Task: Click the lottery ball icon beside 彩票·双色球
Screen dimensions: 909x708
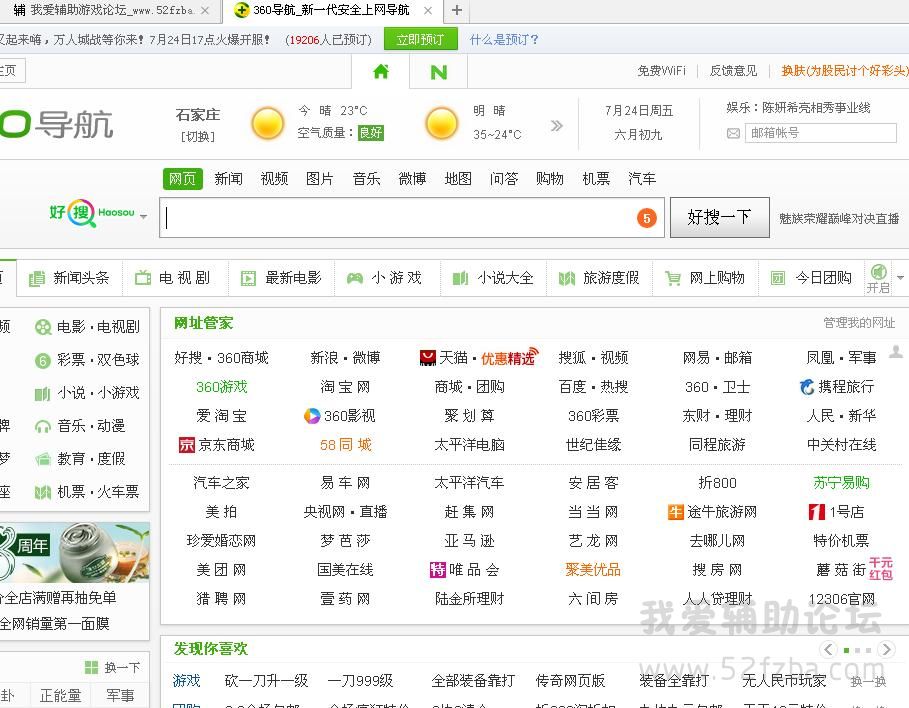Action: click(43, 361)
